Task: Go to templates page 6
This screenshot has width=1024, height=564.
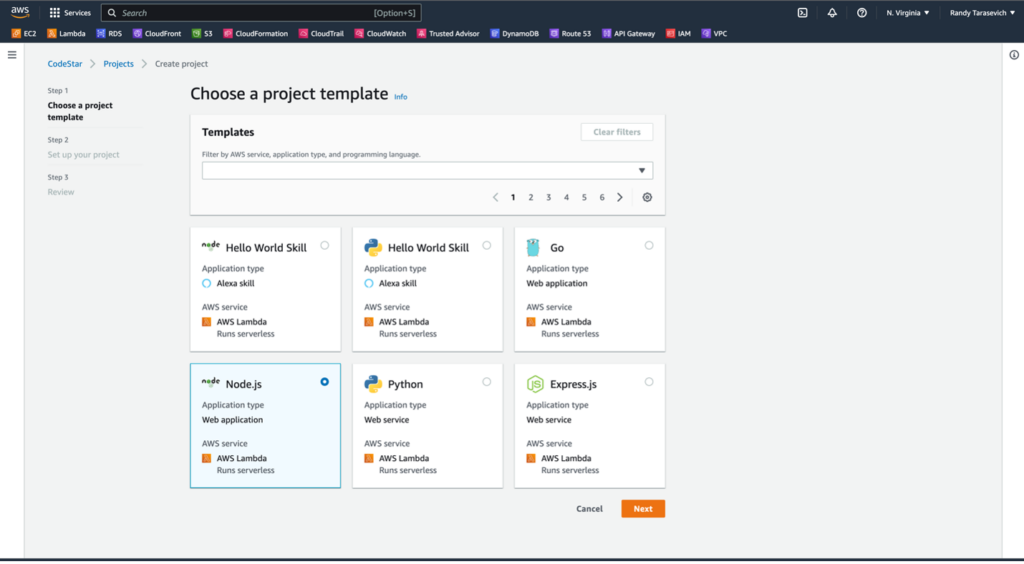Action: (602, 197)
